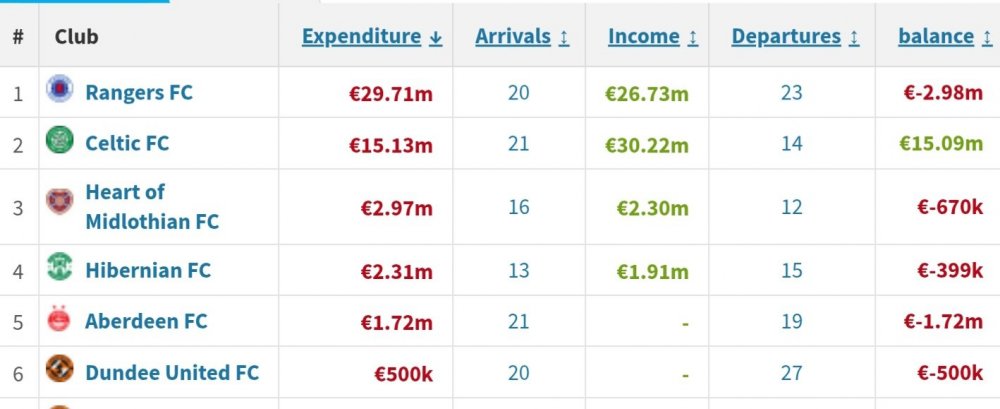Click the Hibernian FC club crest icon
1000x409 pixels.
pos(60,268)
